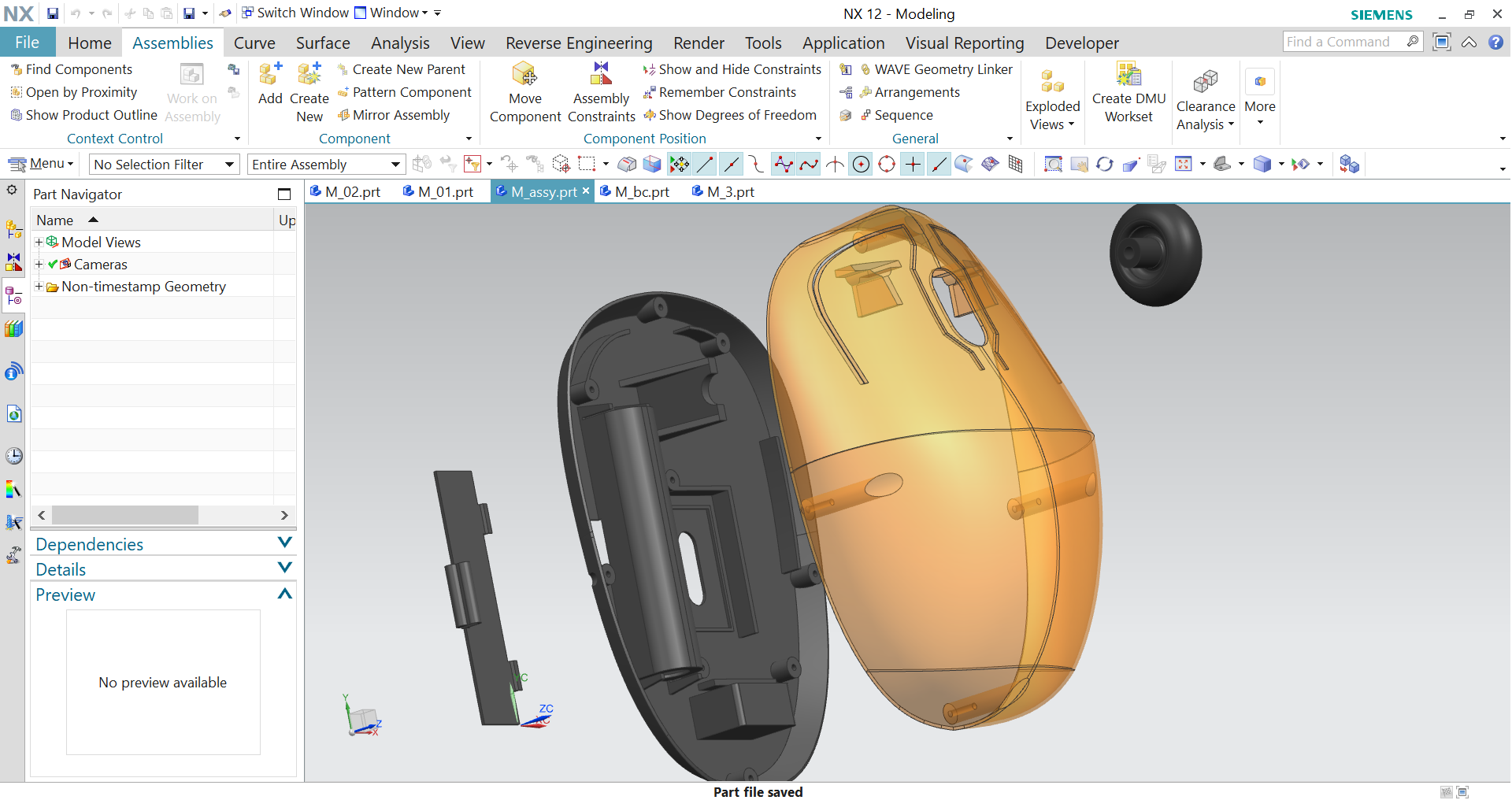The height and width of the screenshot is (800, 1512).
Task: Click the Fit view icon
Action: (x=1183, y=164)
